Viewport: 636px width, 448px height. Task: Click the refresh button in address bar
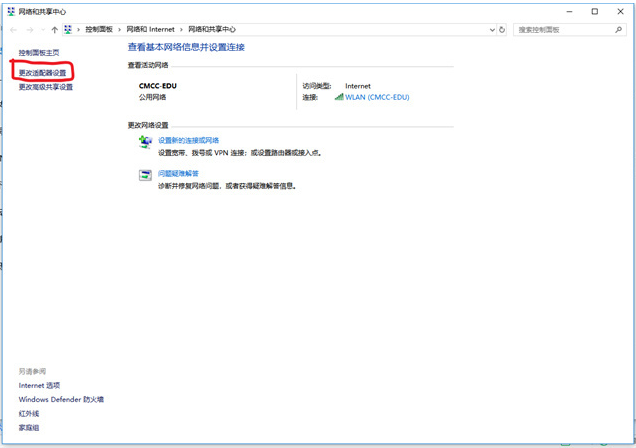[x=502, y=30]
